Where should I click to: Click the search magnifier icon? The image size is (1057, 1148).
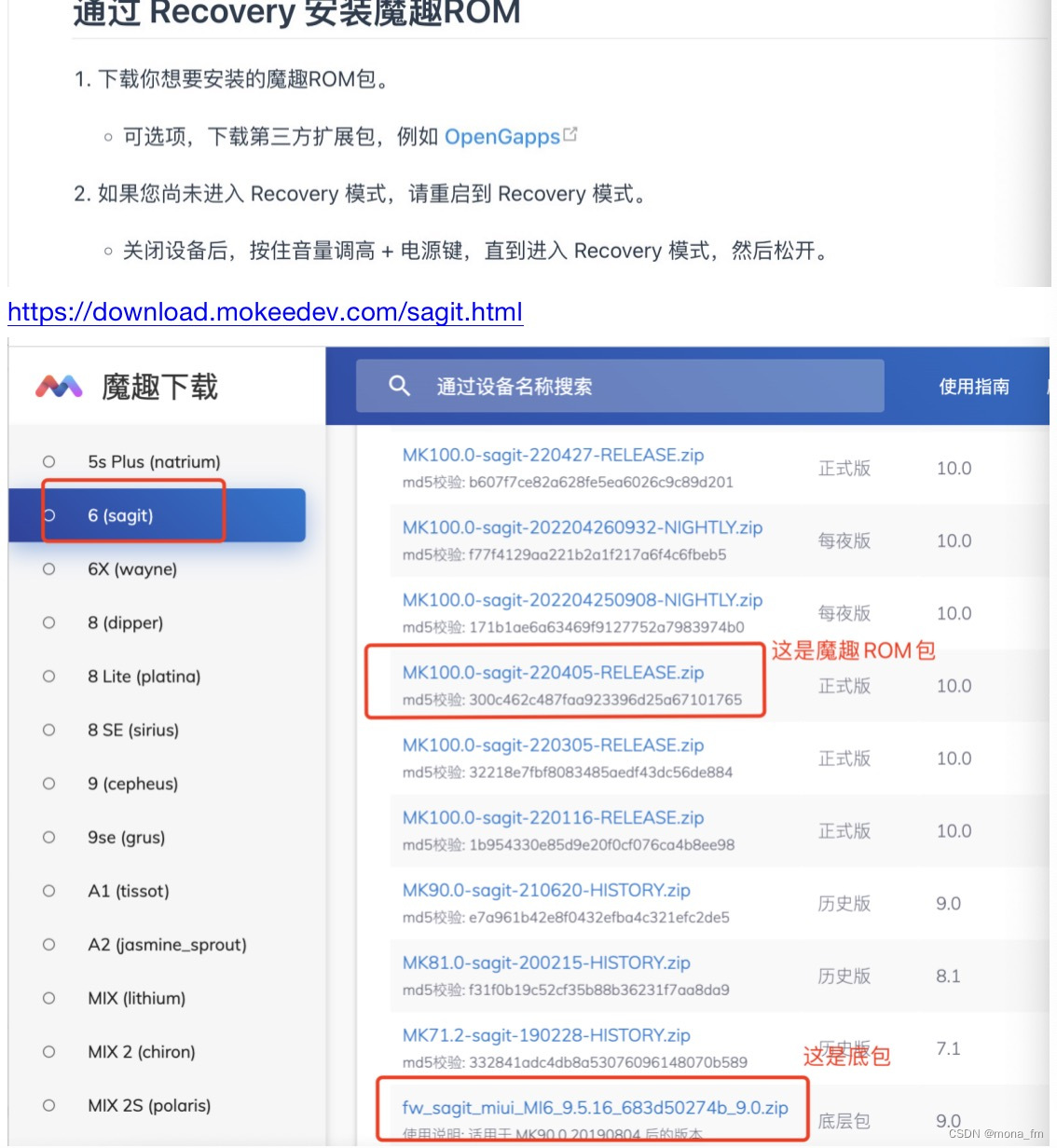(x=399, y=385)
